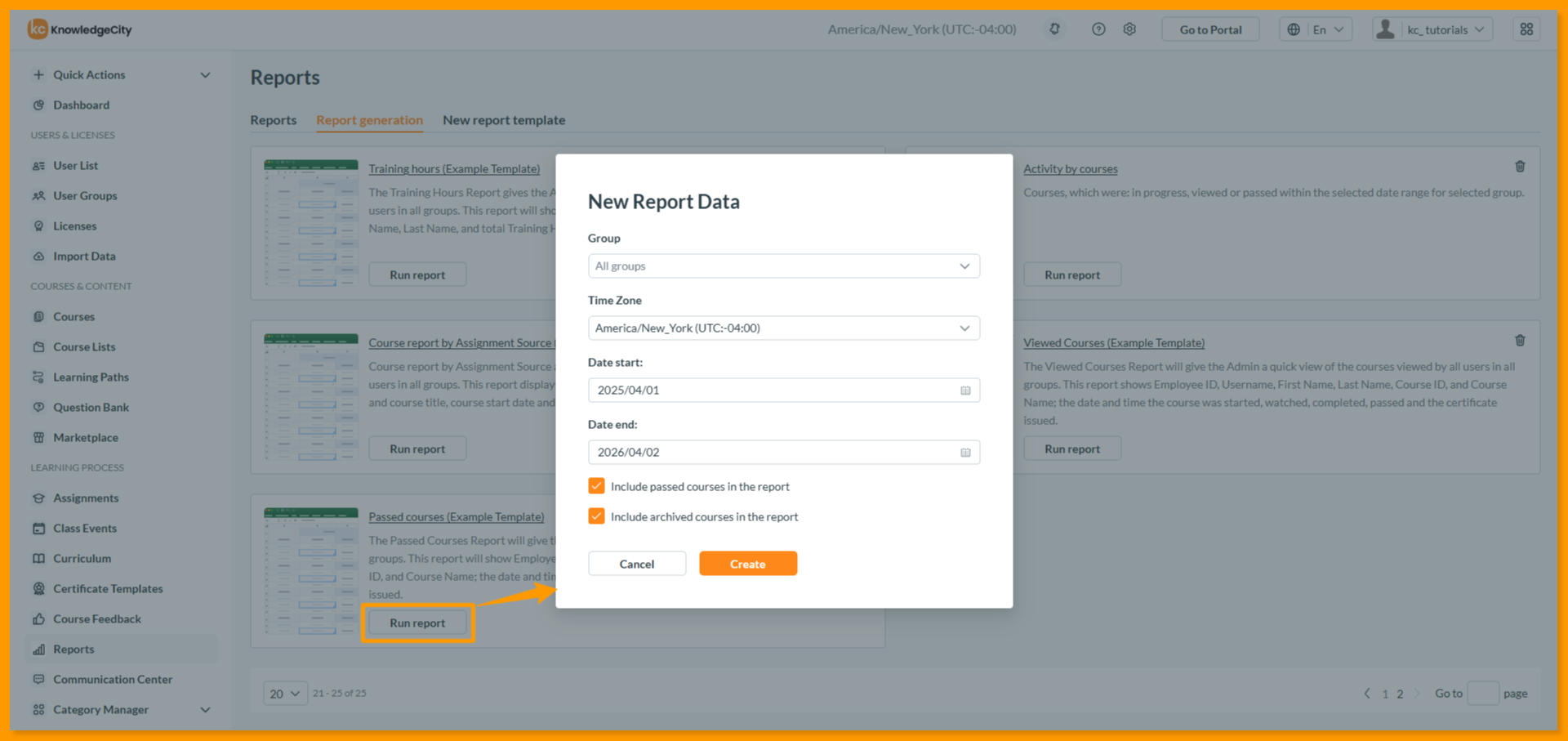Expand the Quick Actions menu
The width and height of the screenshot is (1568, 741).
[x=122, y=74]
